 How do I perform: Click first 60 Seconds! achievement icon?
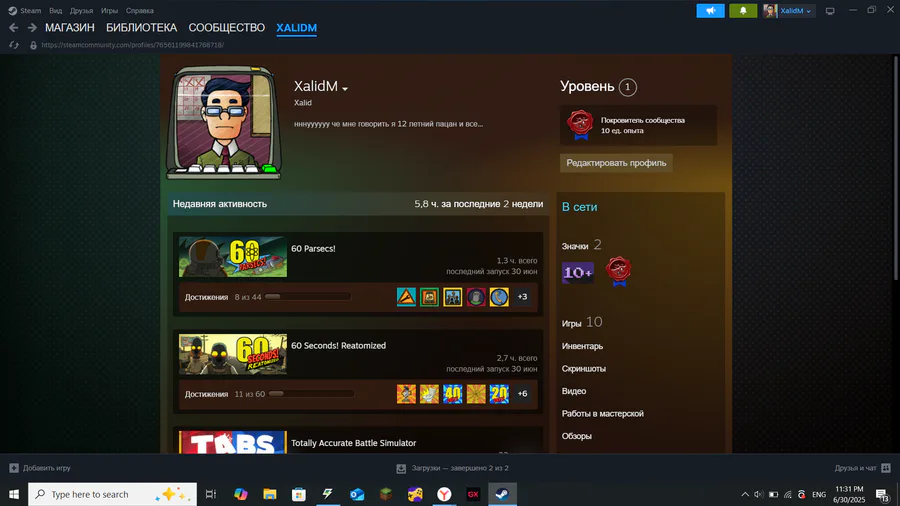point(406,394)
